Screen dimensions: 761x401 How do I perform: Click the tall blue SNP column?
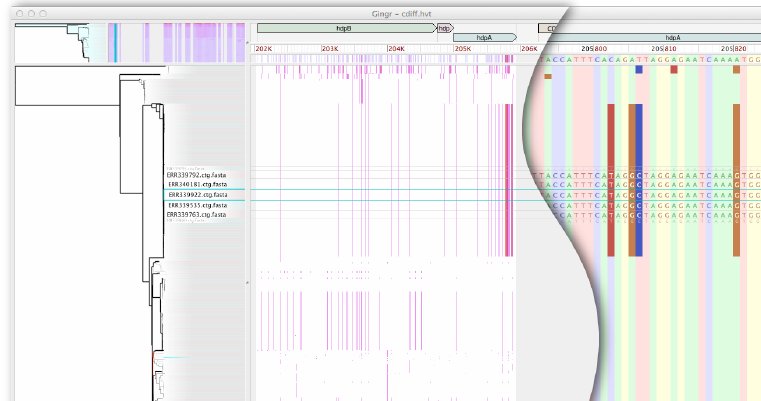tap(639, 180)
